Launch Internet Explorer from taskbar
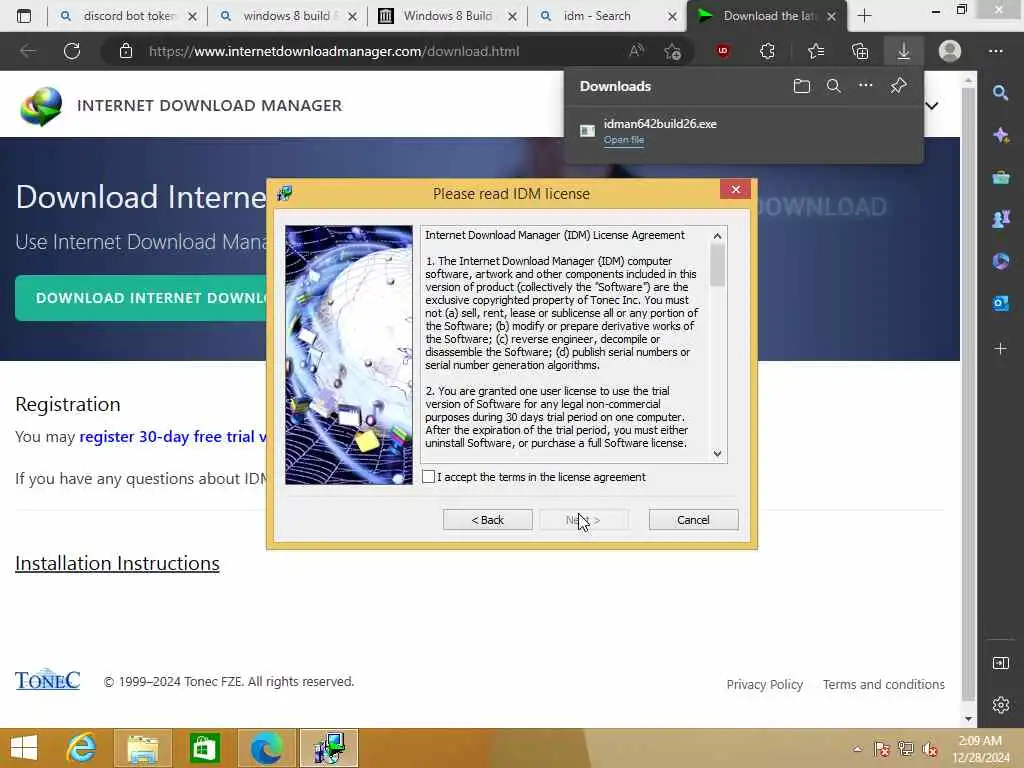Viewport: 1024px width, 768px height. tap(81, 748)
